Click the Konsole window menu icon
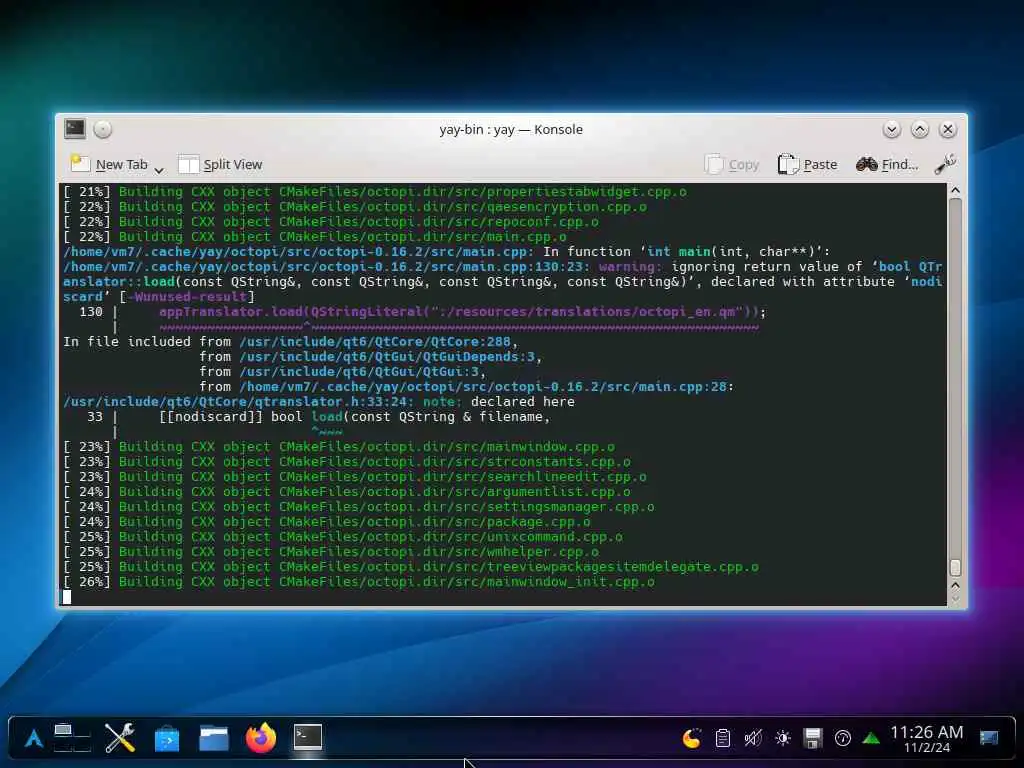The width and height of the screenshot is (1024, 768). [x=75, y=129]
